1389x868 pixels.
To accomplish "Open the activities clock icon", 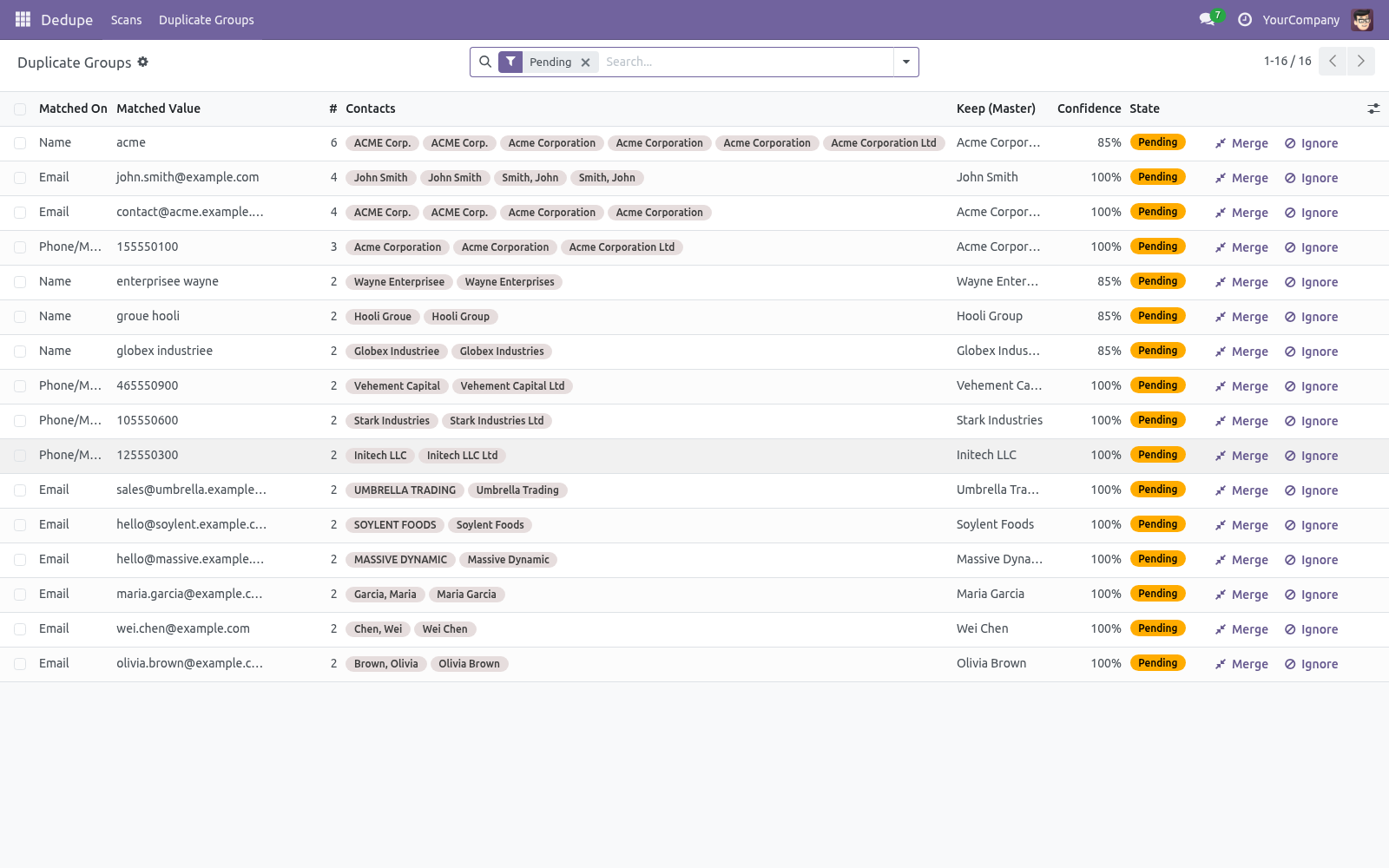I will tap(1244, 19).
